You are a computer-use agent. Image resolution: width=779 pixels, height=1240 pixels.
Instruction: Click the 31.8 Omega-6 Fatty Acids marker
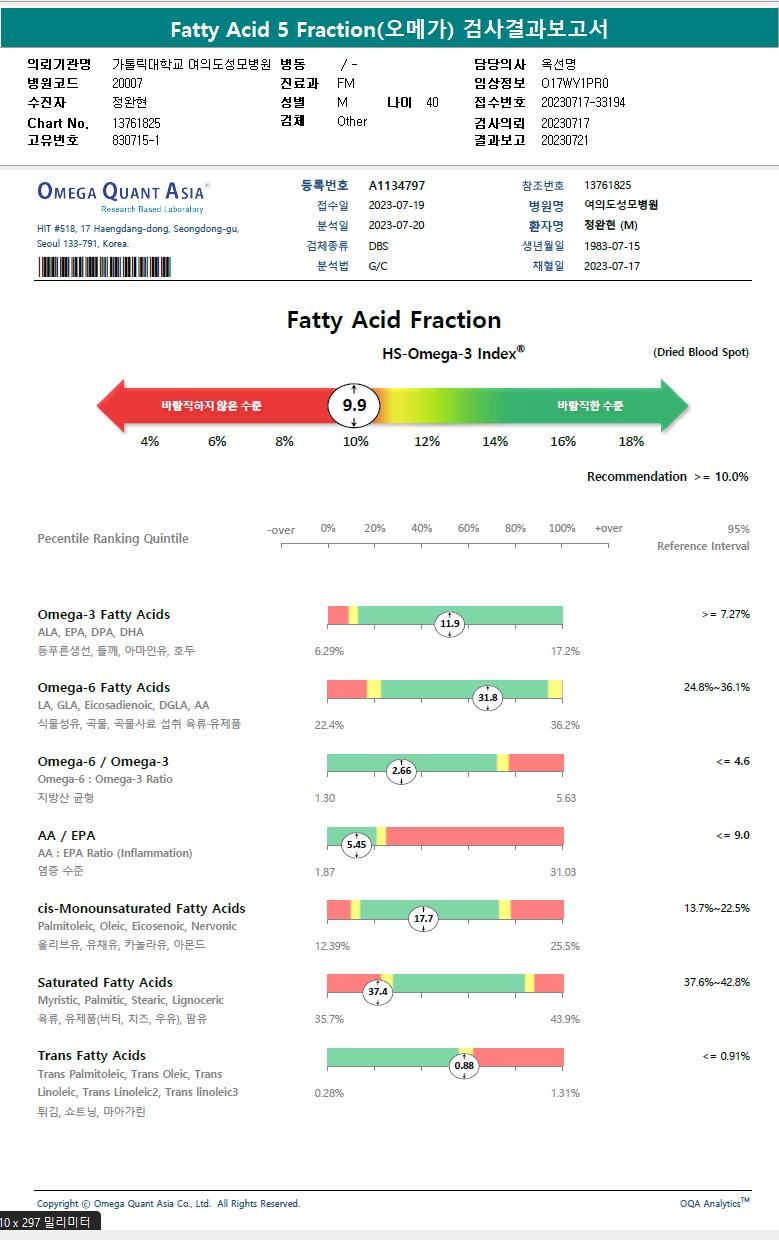pyautogui.click(x=487, y=698)
